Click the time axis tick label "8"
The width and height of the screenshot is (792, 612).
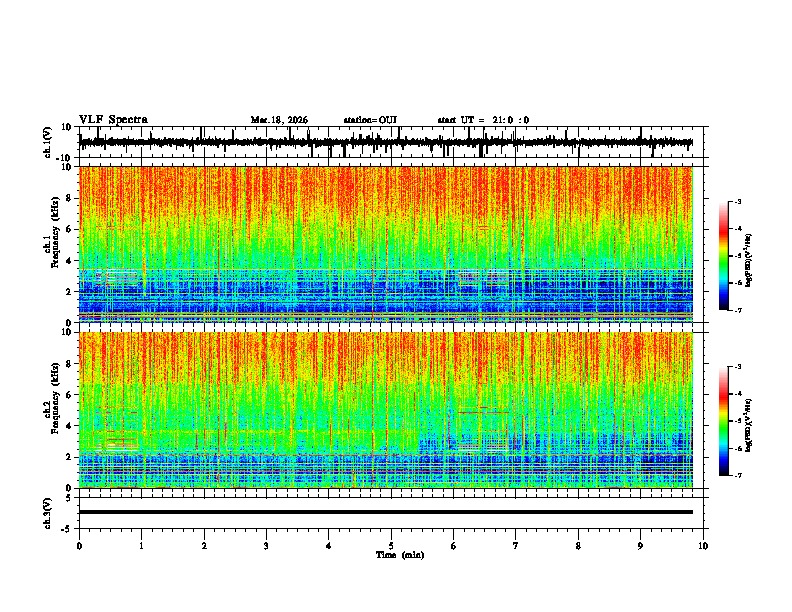pos(578,546)
